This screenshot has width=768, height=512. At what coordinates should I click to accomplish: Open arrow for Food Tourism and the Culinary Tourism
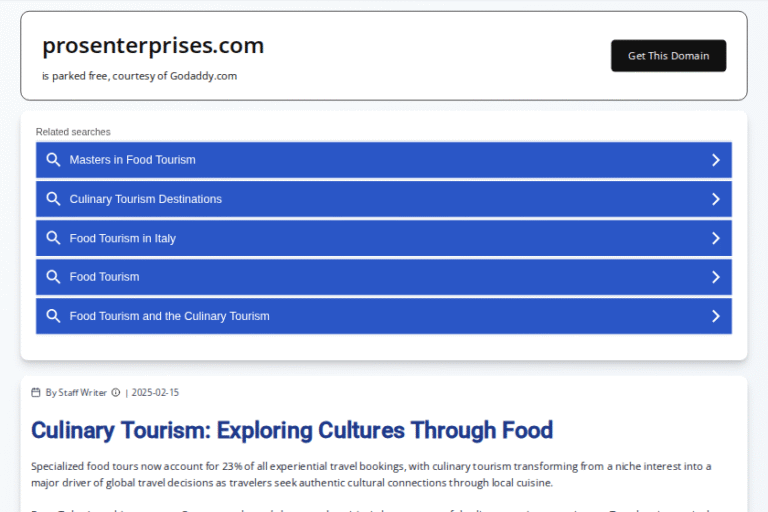tap(715, 316)
